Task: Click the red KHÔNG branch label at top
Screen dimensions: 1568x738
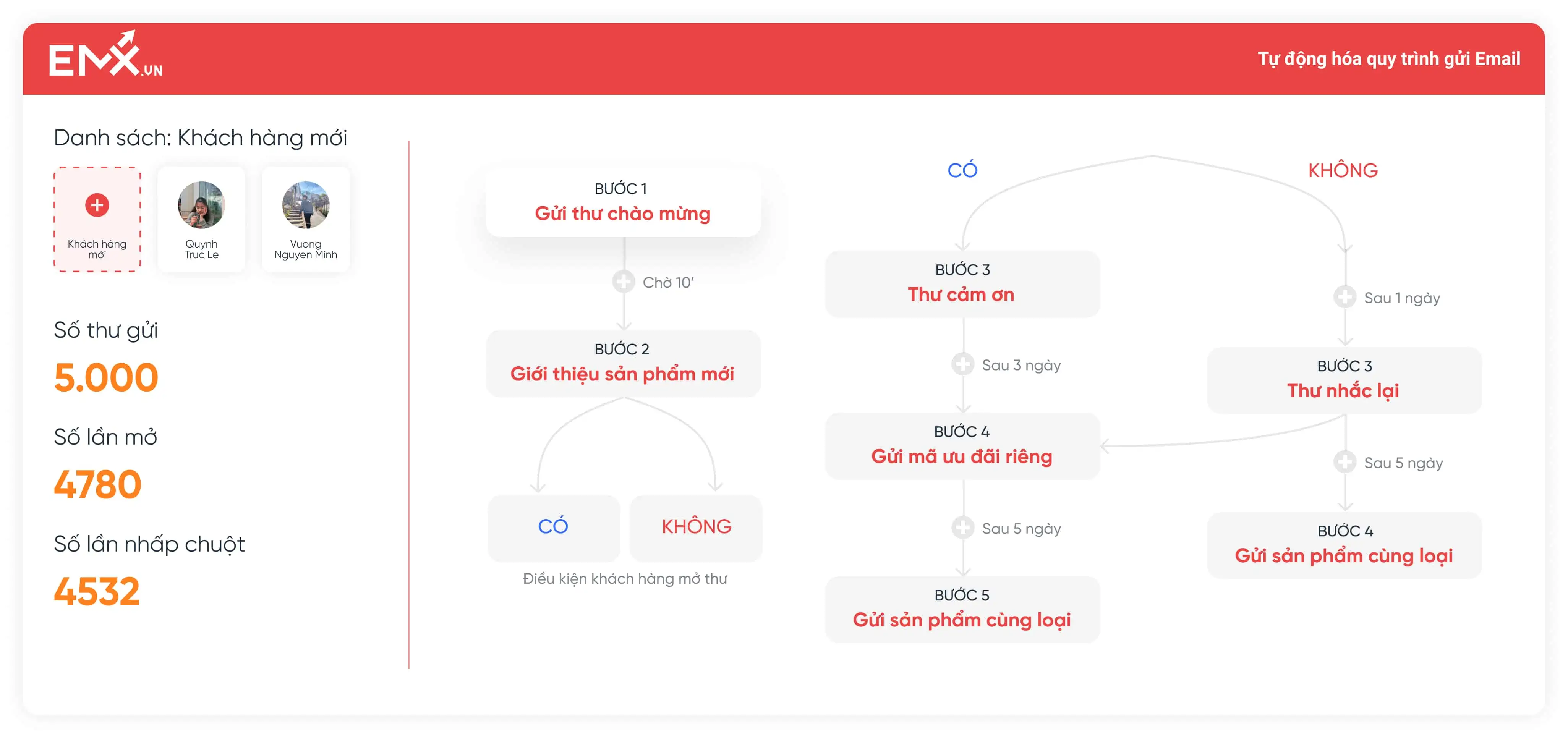Action: click(1343, 170)
